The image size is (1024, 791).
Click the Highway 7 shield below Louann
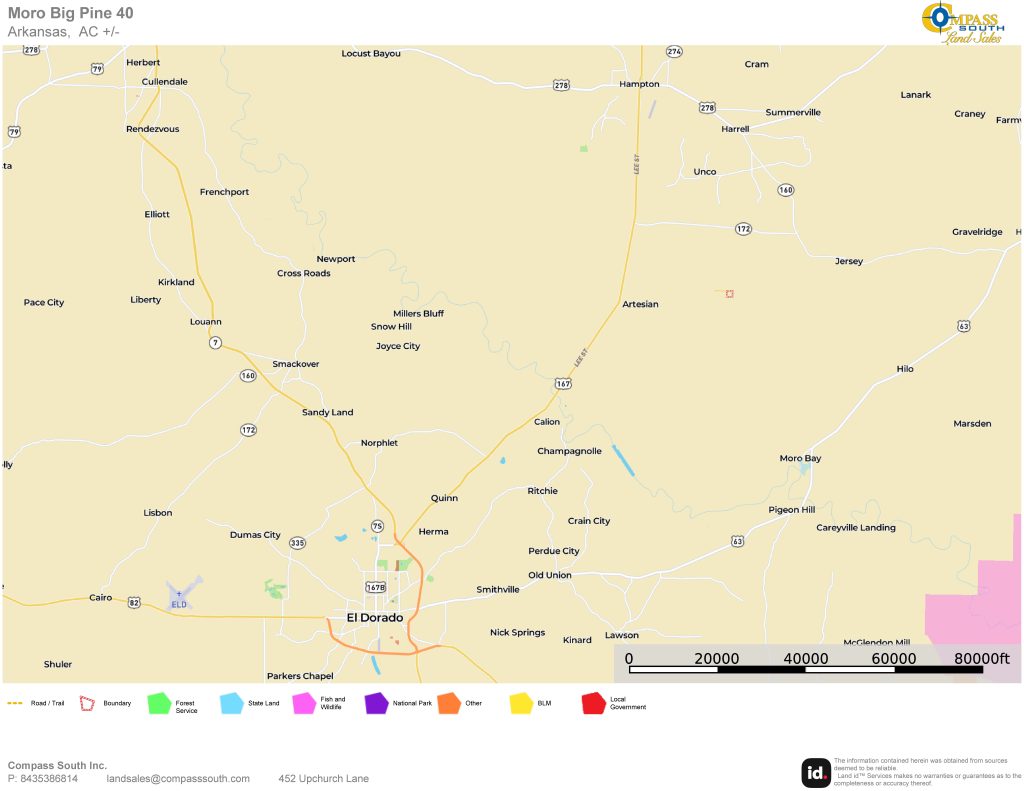pos(215,343)
